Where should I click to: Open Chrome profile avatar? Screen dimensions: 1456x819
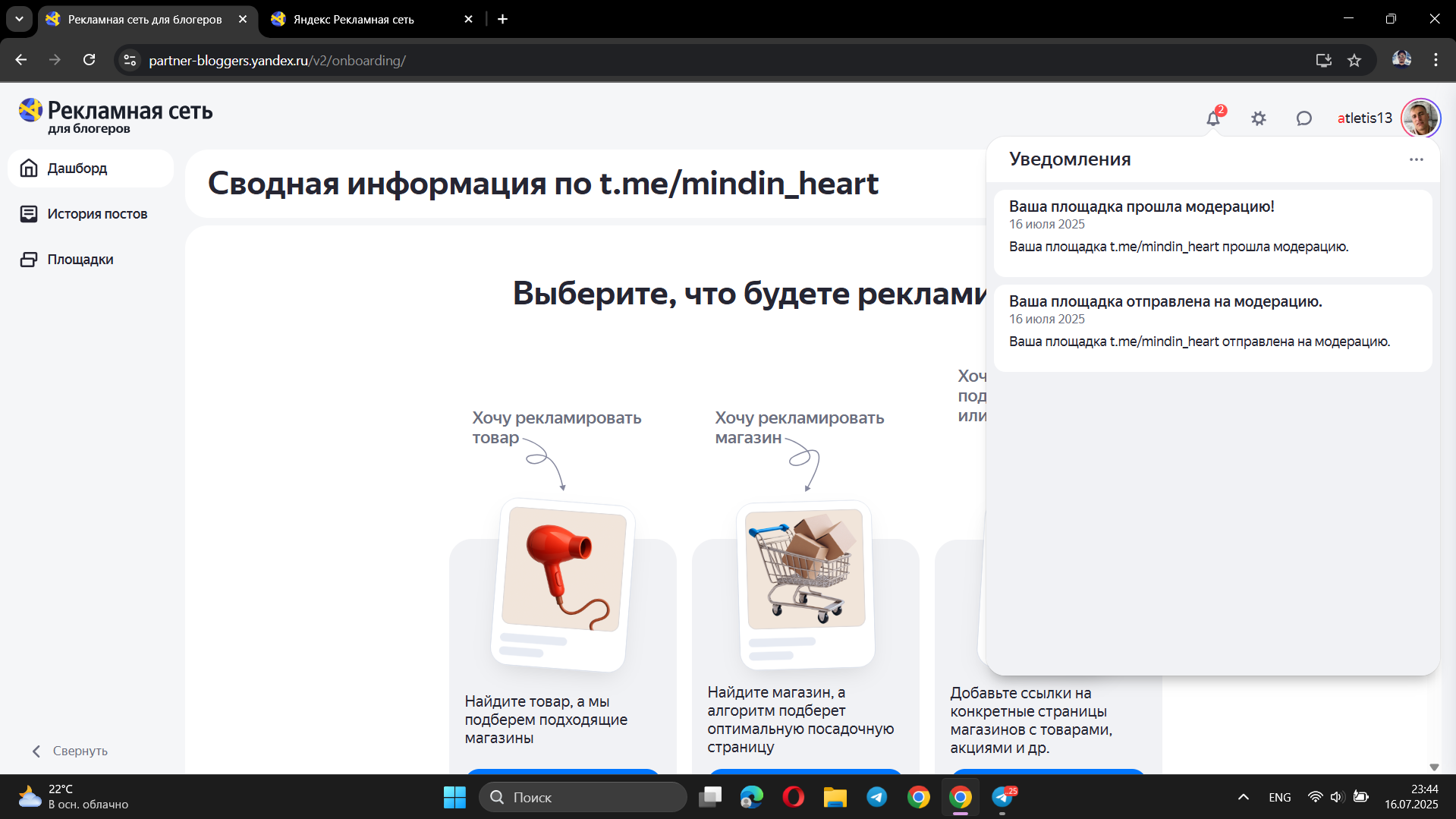tap(1401, 59)
